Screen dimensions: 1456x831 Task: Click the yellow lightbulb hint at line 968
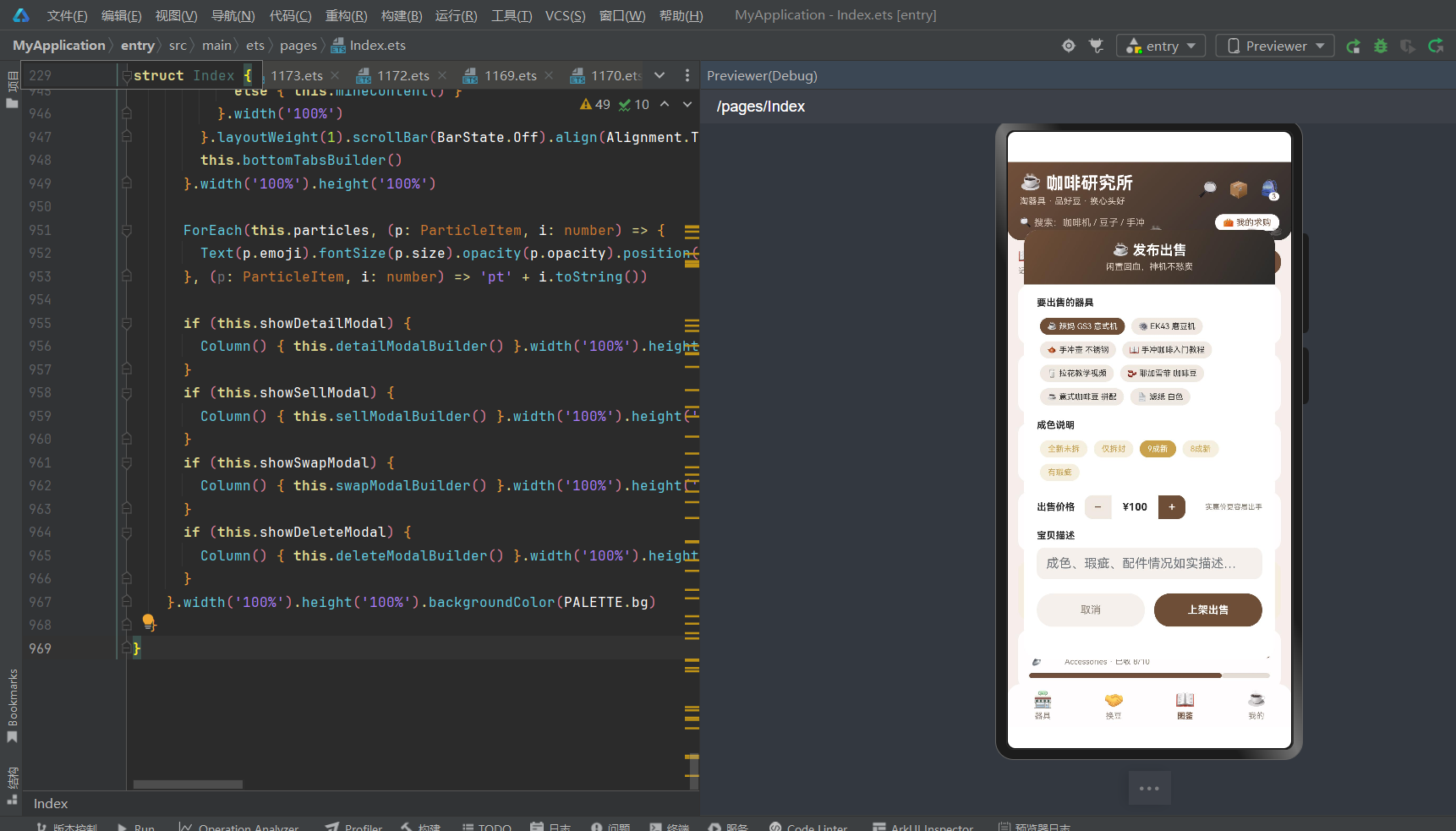pos(148,621)
